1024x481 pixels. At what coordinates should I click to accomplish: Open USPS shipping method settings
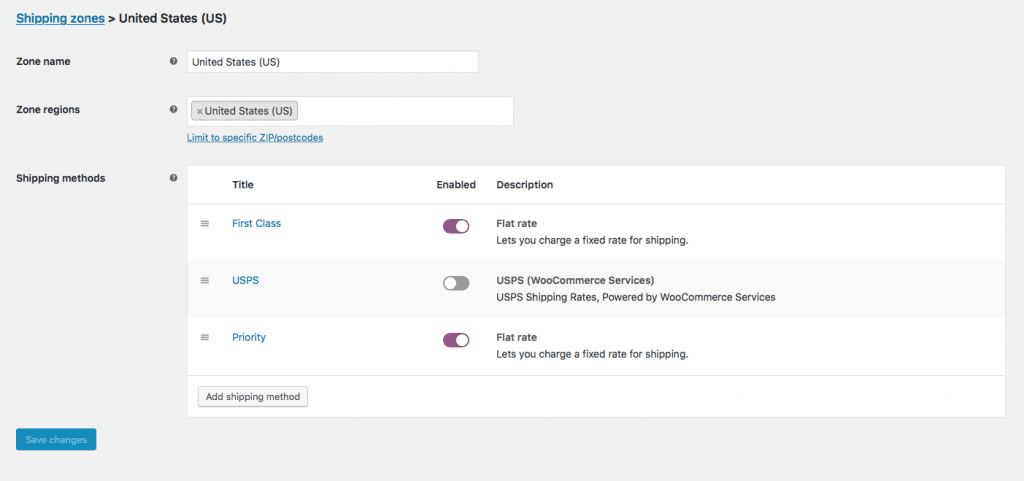245,281
